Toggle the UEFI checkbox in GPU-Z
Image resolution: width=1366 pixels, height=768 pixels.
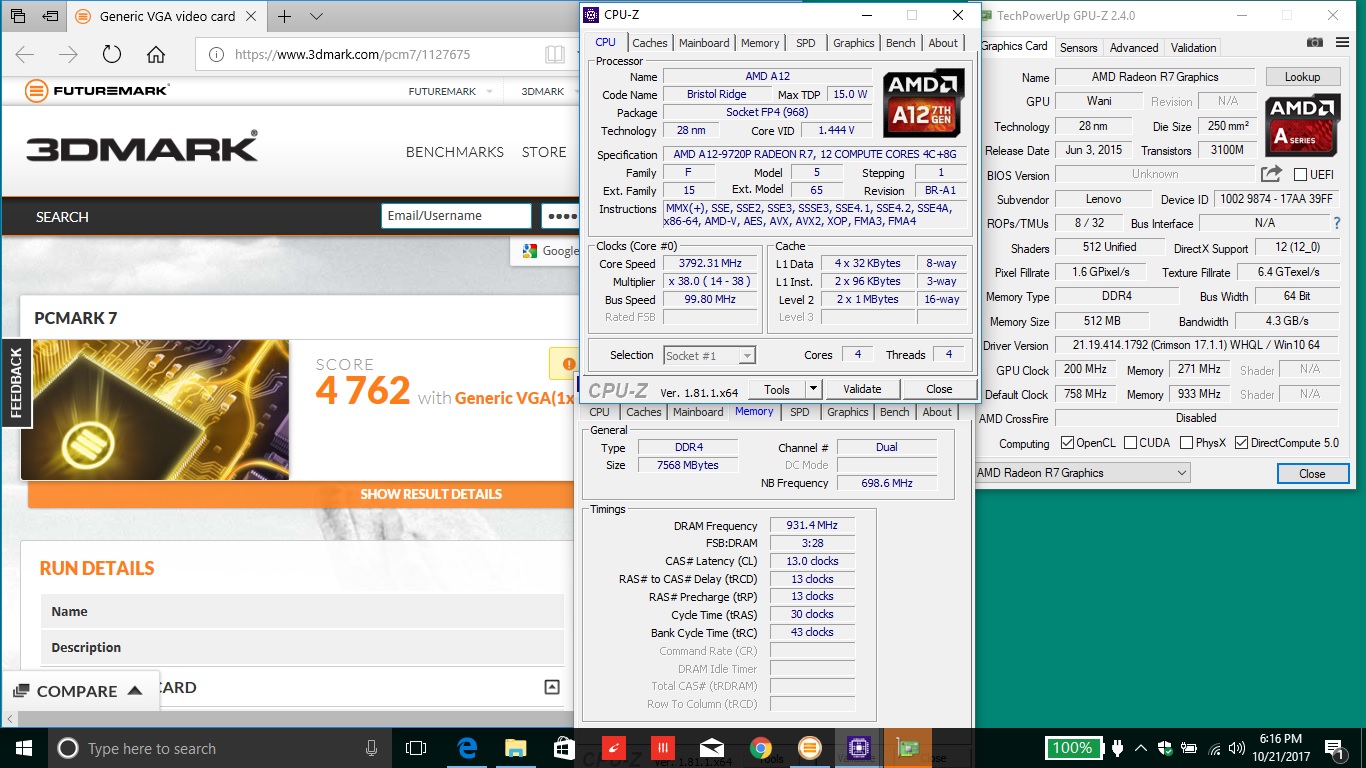point(1300,174)
